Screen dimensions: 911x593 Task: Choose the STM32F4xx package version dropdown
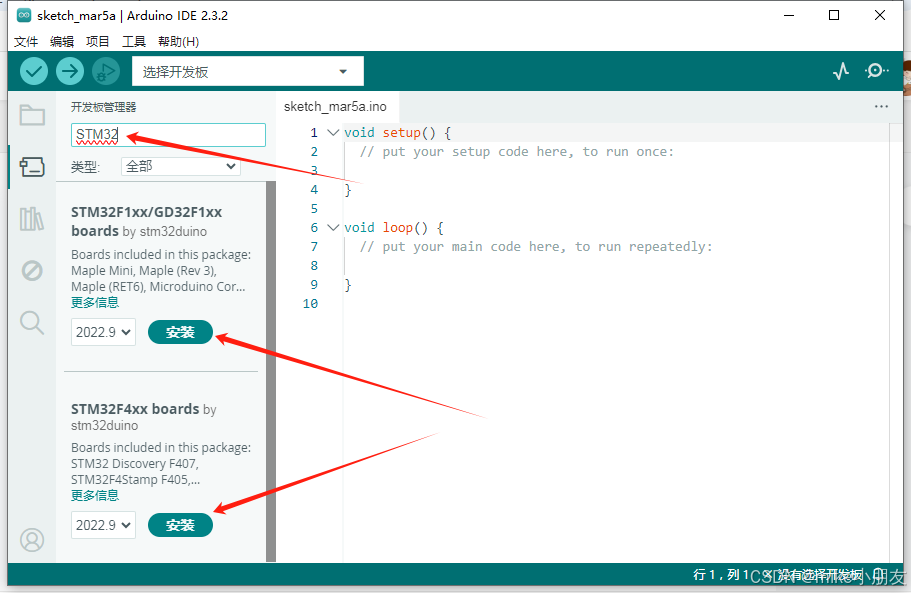click(103, 525)
